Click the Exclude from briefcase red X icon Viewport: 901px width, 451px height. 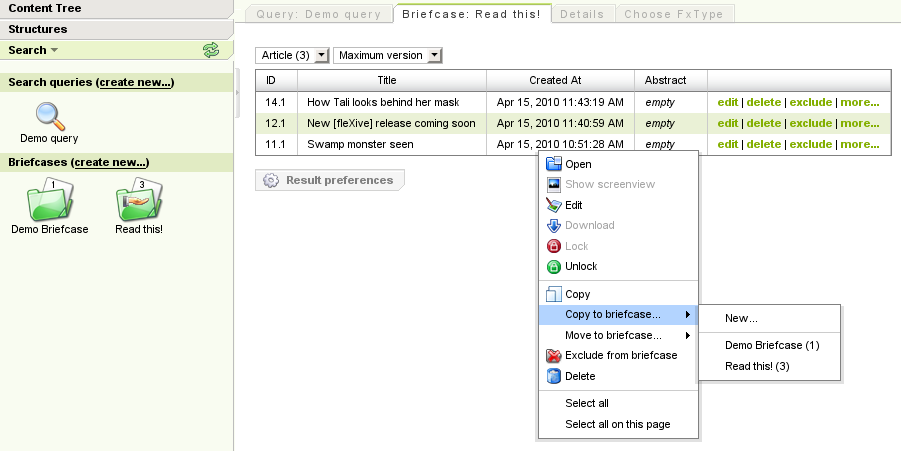click(553, 356)
